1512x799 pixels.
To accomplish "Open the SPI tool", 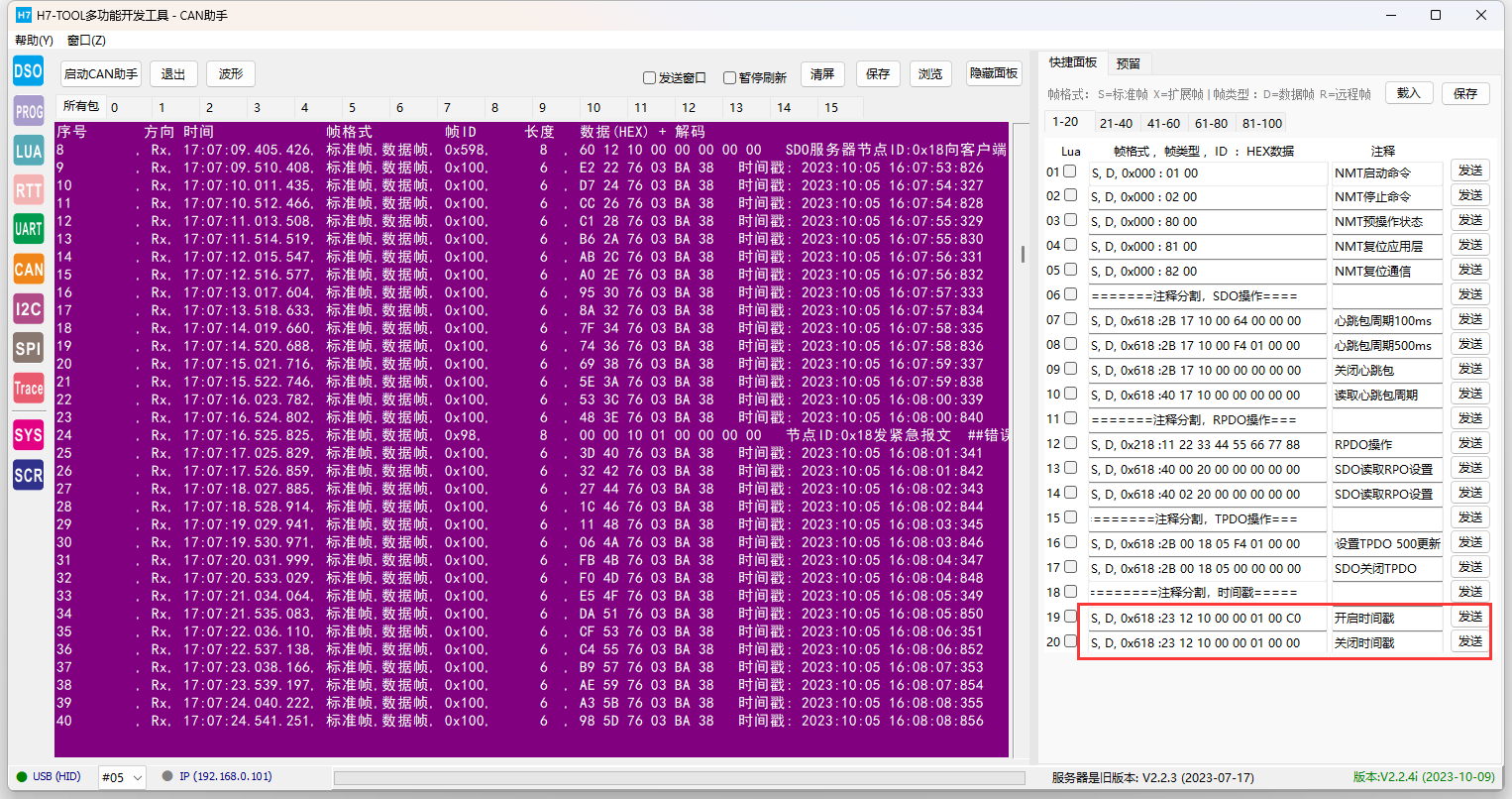I will click(28, 348).
